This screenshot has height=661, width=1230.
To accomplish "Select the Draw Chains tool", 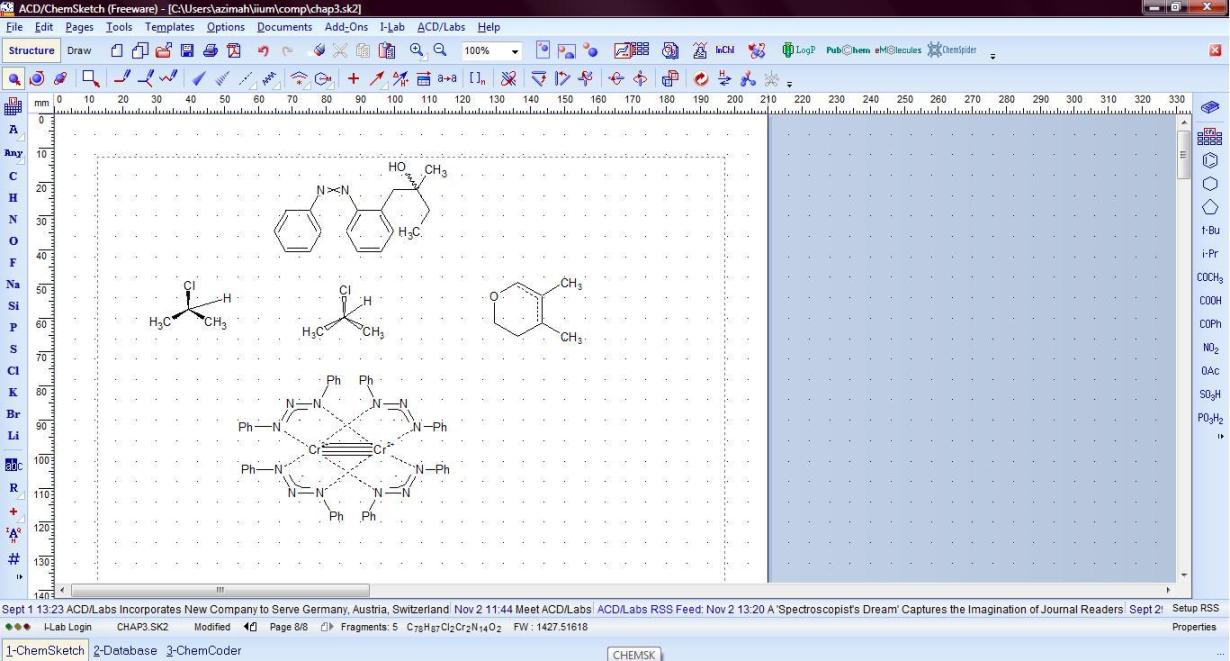I will [x=168, y=78].
